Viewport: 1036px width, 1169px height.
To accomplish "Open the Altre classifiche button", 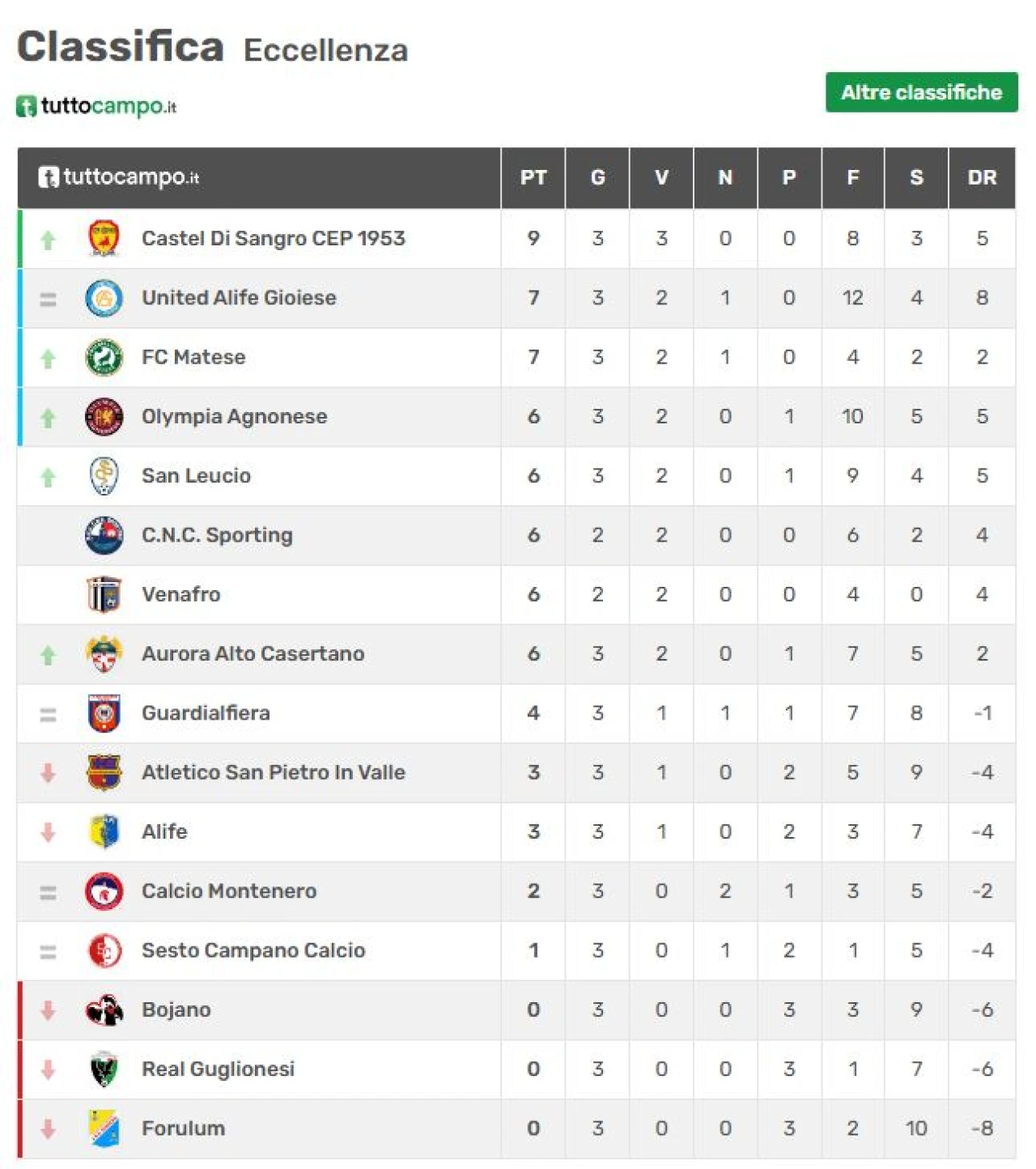I will click(921, 92).
